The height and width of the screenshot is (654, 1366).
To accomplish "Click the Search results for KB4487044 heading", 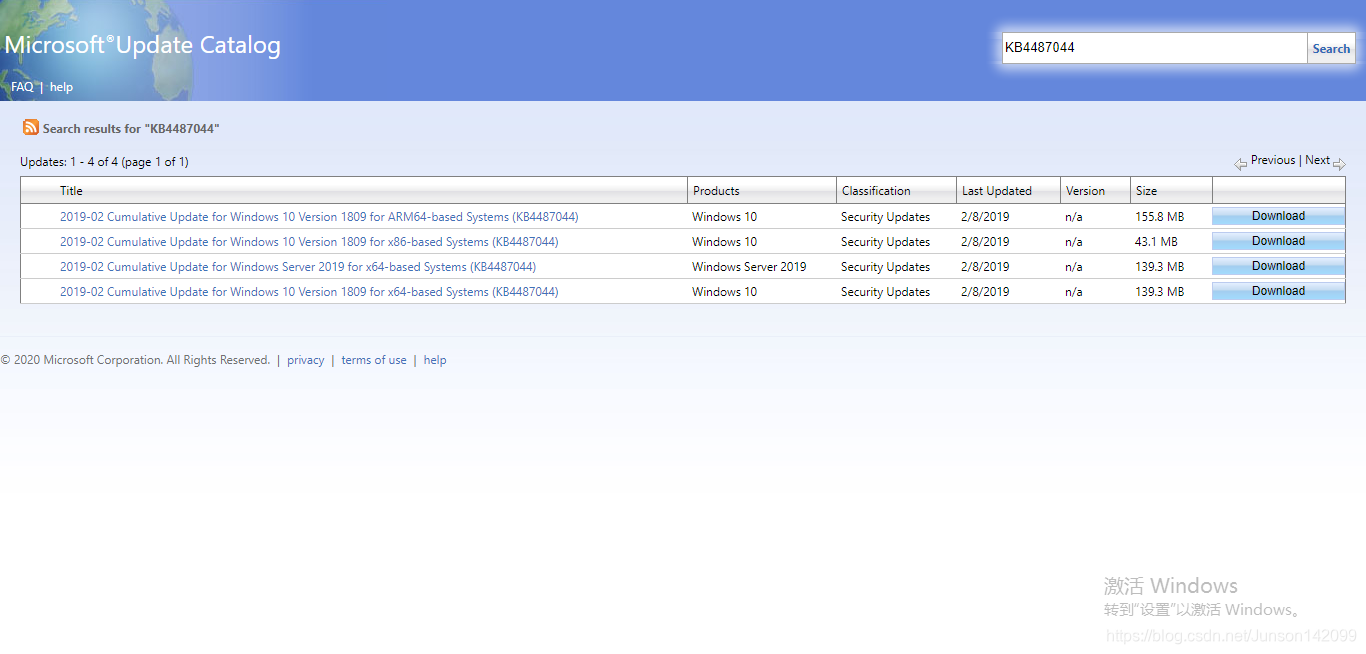I will point(131,129).
